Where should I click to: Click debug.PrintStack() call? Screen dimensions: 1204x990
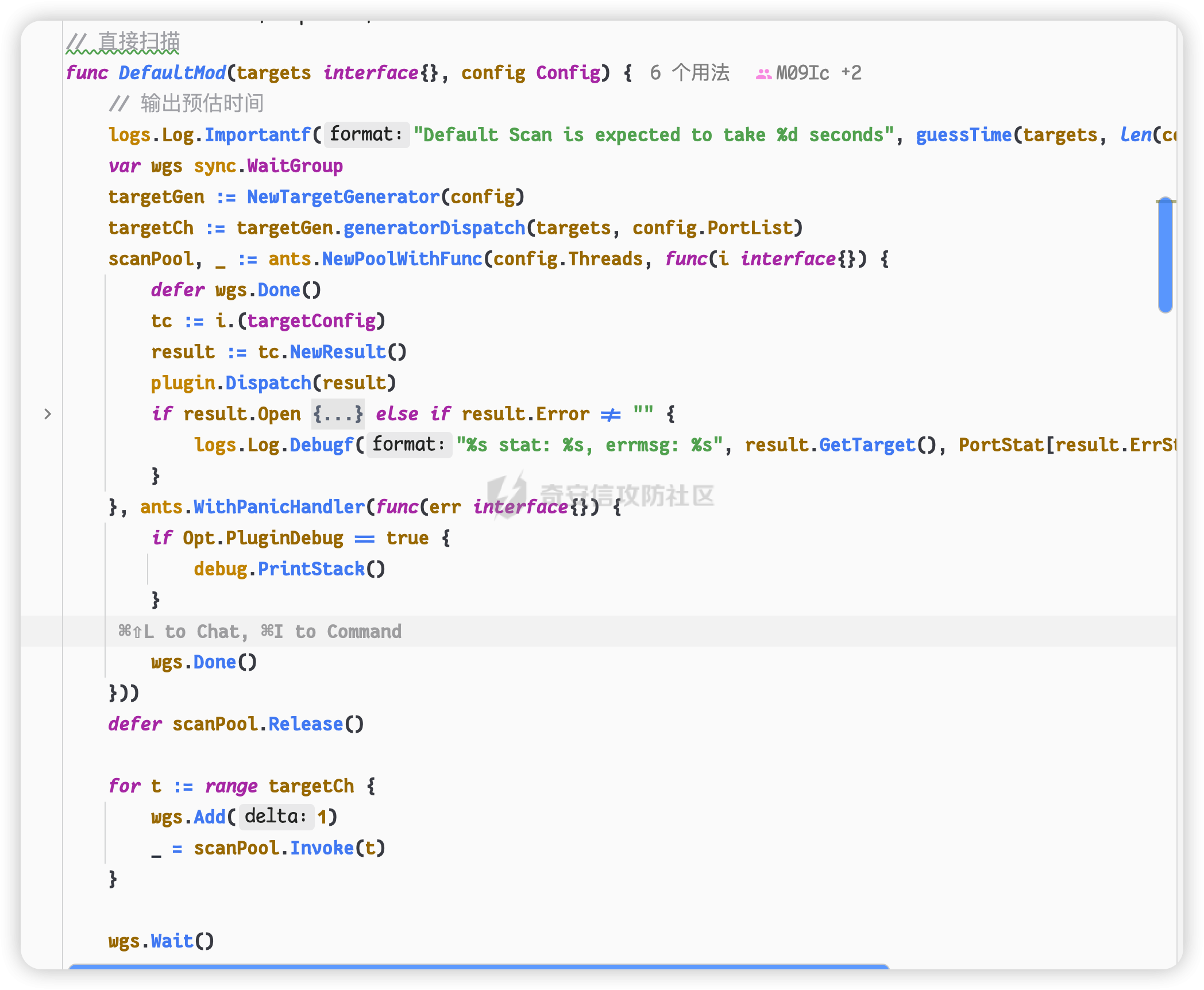coord(290,569)
